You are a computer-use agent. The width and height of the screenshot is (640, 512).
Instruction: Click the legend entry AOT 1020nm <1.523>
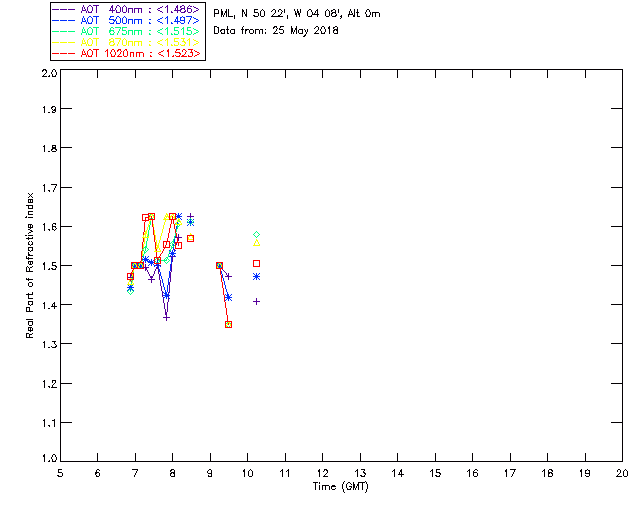click(127, 53)
